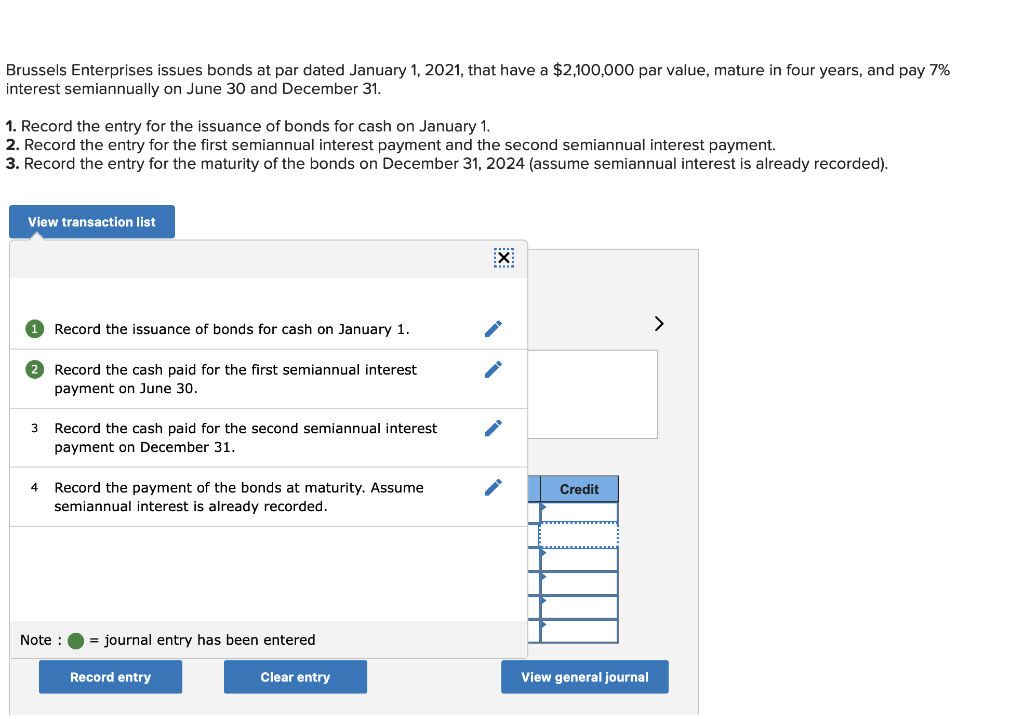Screen dimensions: 1024x719
Task: Click the fifth Credit input cell
Action: (x=579, y=607)
